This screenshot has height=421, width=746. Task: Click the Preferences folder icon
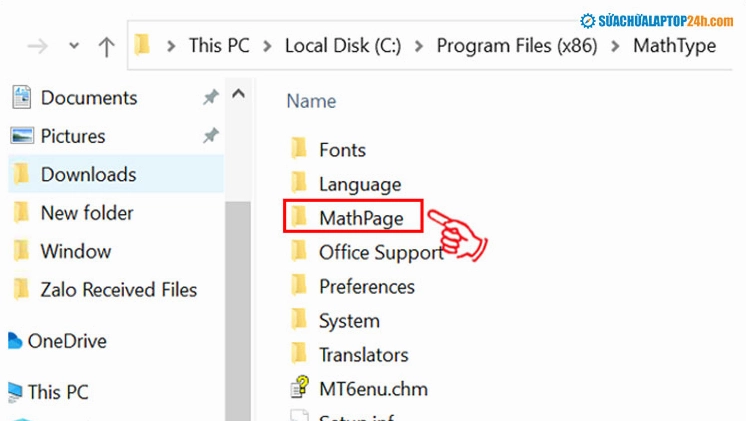[299, 284]
